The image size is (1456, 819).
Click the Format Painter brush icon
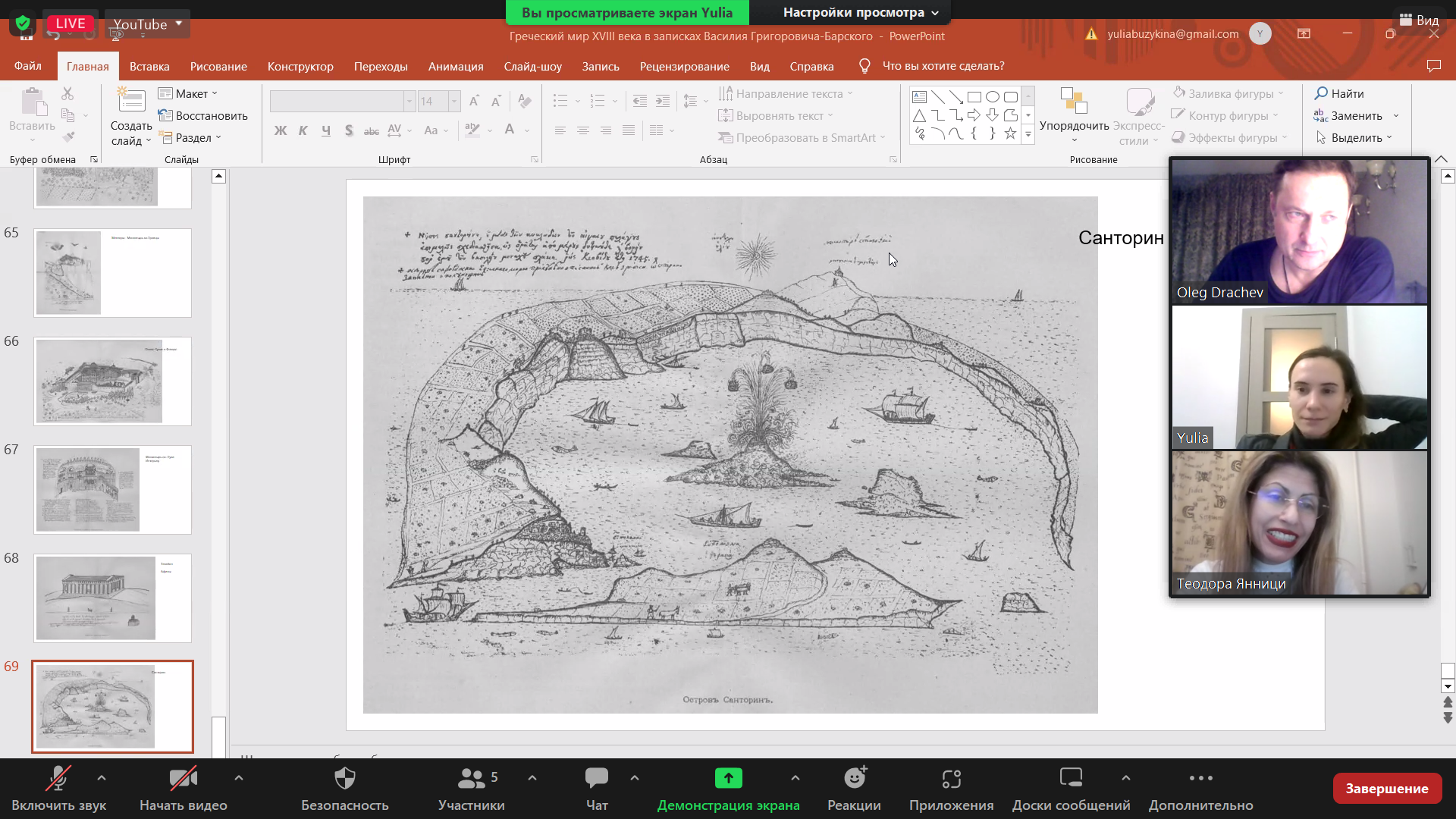(x=67, y=137)
